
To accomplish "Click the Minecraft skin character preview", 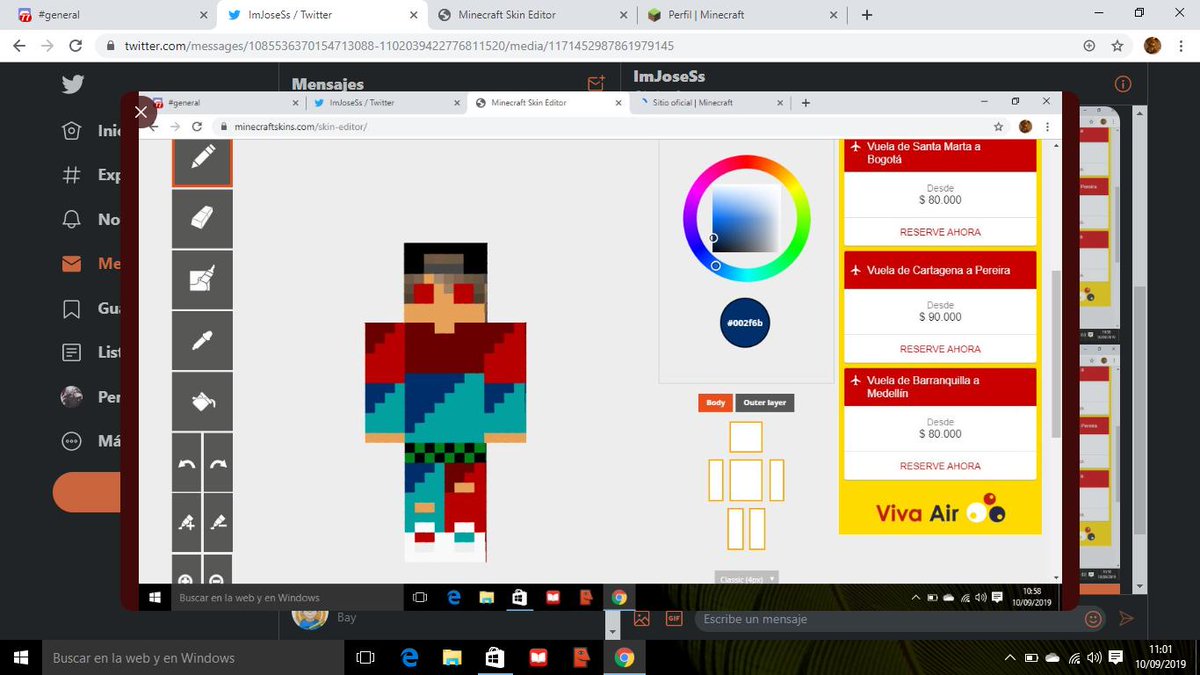I will [x=446, y=402].
